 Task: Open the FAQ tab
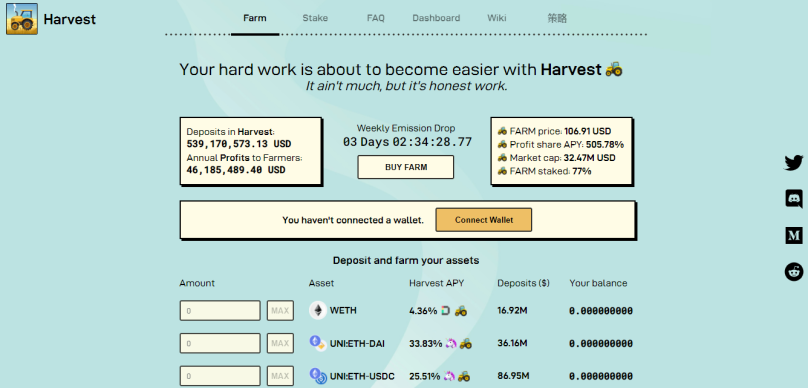coord(376,18)
